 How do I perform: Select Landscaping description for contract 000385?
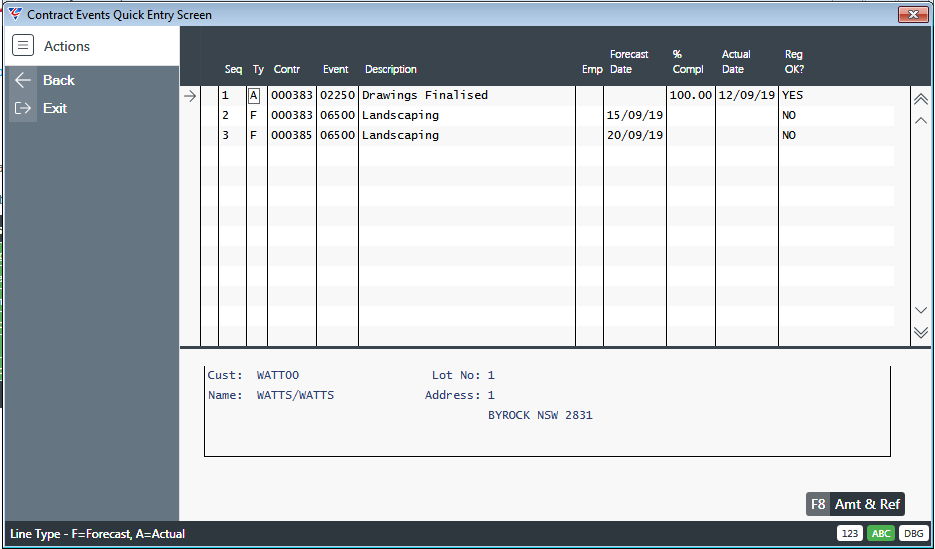pos(400,135)
